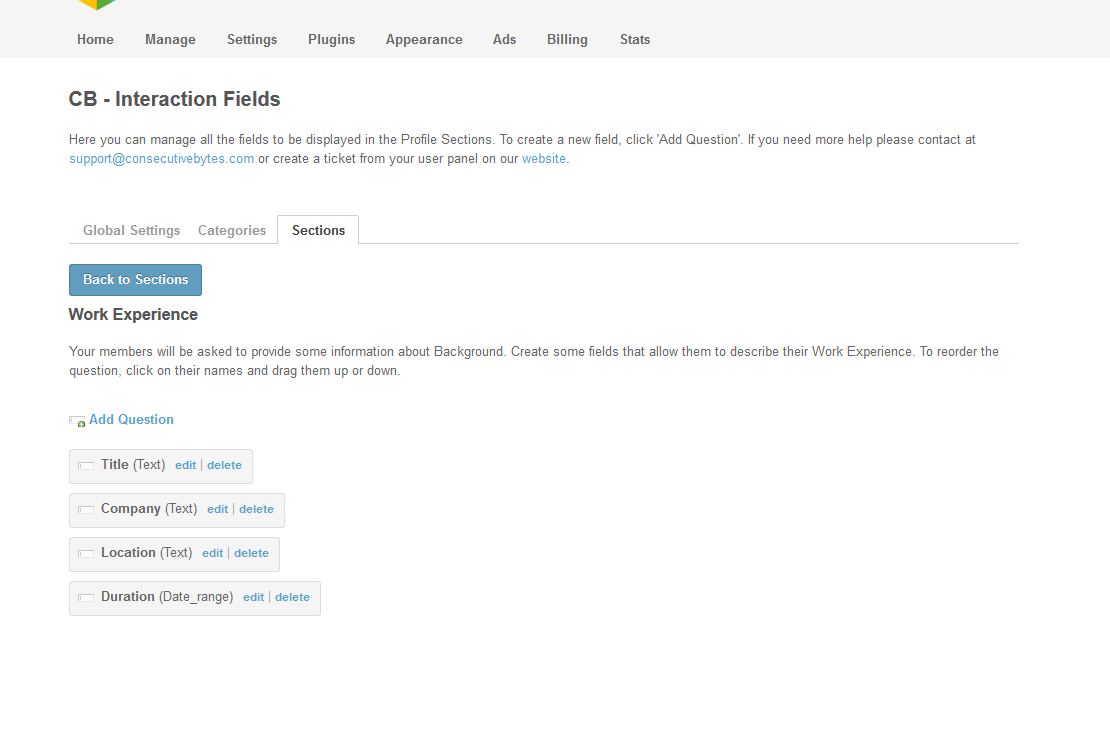Open the website link

[543, 158]
